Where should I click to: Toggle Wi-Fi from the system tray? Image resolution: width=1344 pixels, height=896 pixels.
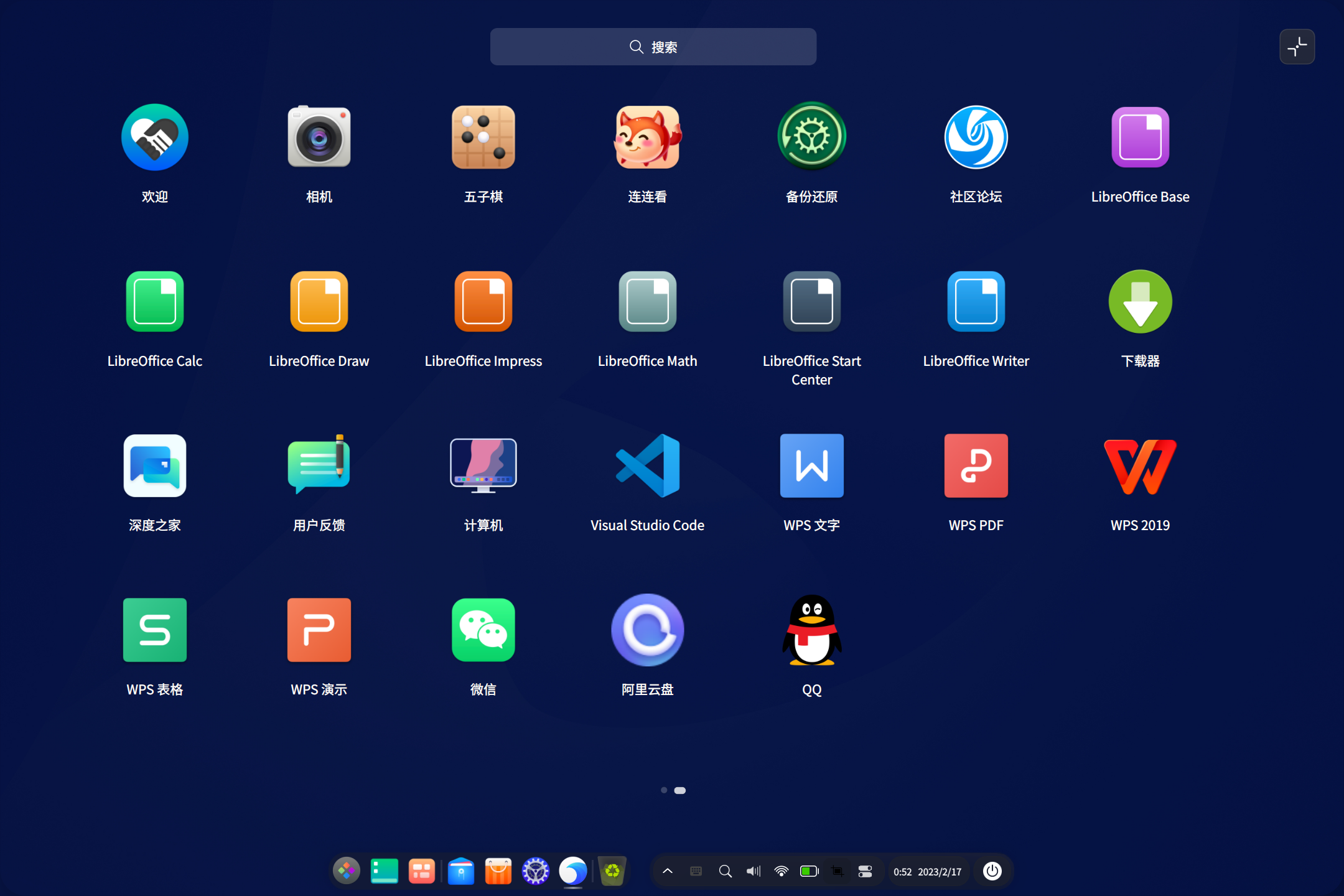coord(781,871)
